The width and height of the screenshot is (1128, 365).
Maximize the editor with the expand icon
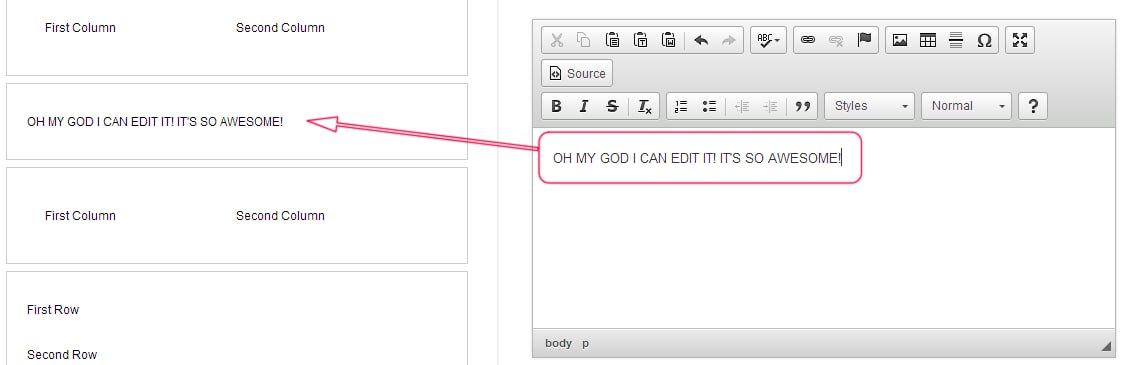coord(1019,40)
